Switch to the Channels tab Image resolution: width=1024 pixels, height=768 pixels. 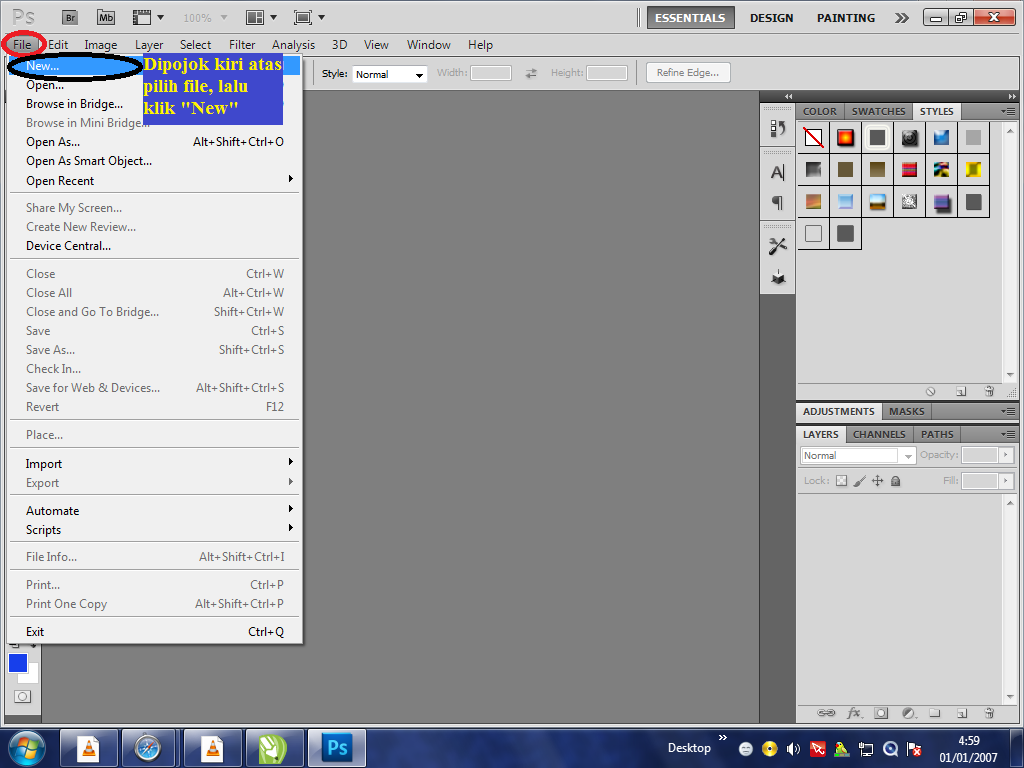pyautogui.click(x=879, y=434)
